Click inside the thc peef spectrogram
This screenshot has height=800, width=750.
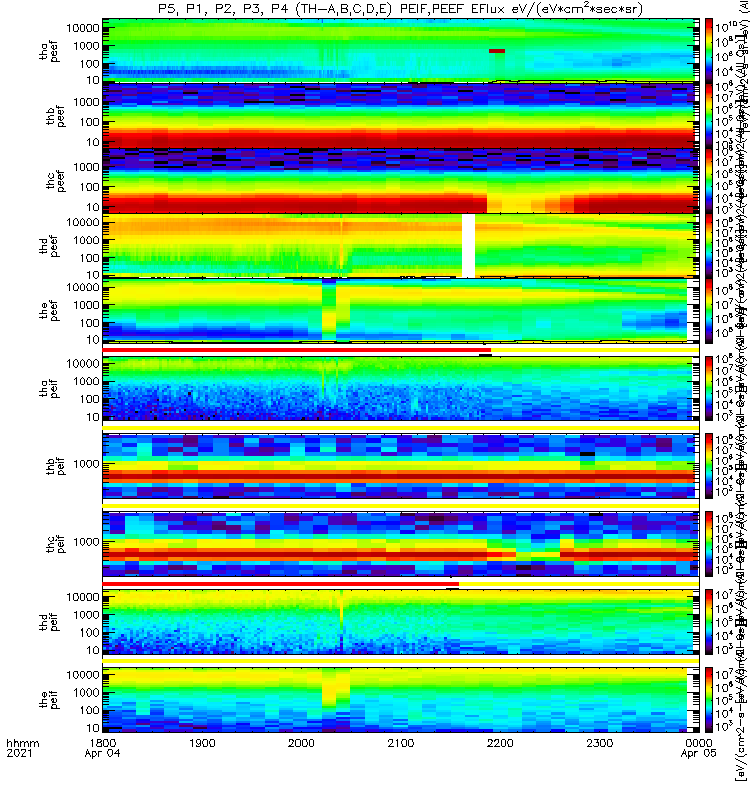coord(401,180)
